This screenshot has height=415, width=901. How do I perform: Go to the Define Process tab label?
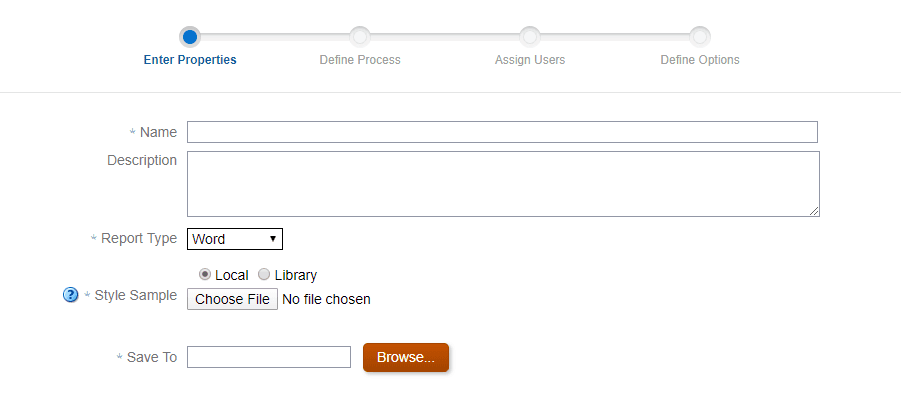pyautogui.click(x=360, y=60)
